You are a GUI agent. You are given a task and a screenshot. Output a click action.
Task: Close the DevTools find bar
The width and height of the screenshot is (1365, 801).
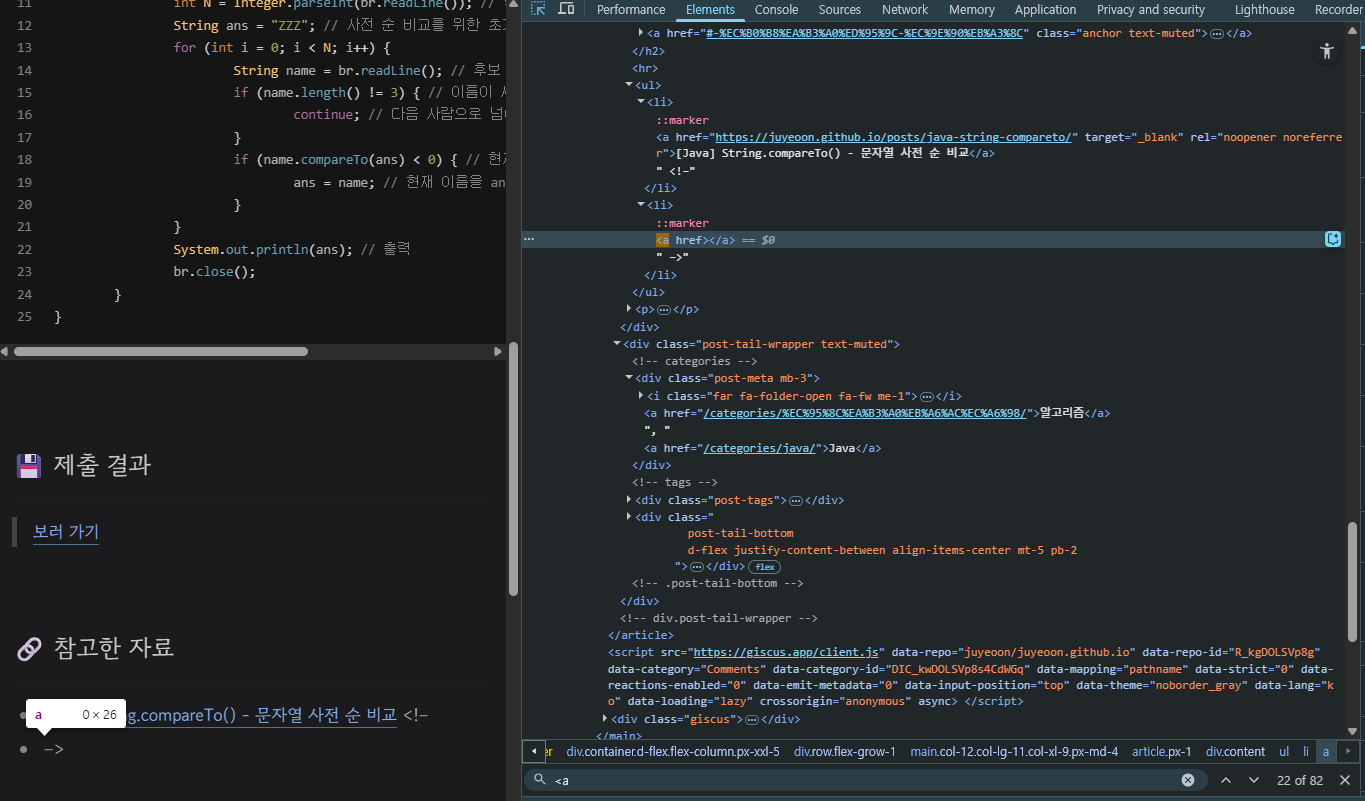[1345, 780]
